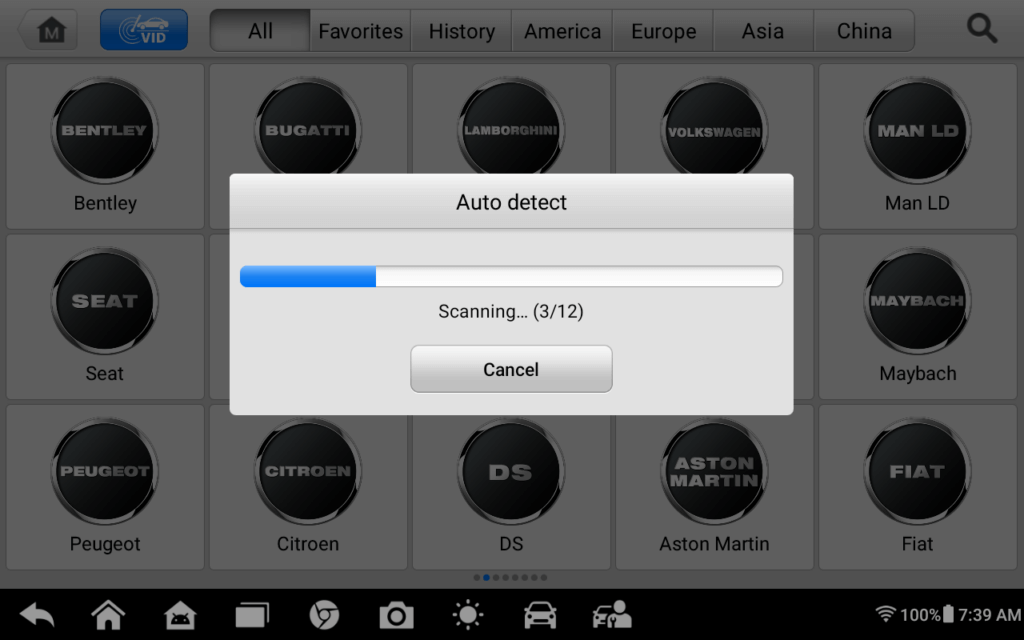
Task: Cancel the auto detect scan
Action: click(511, 370)
